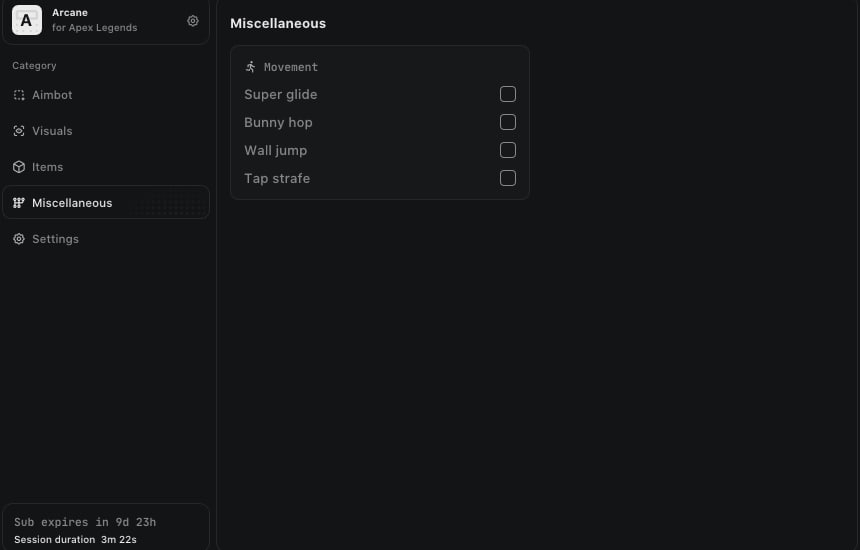Click the "Sub expires in 9d 23h" text
The image size is (860, 550).
tap(85, 522)
